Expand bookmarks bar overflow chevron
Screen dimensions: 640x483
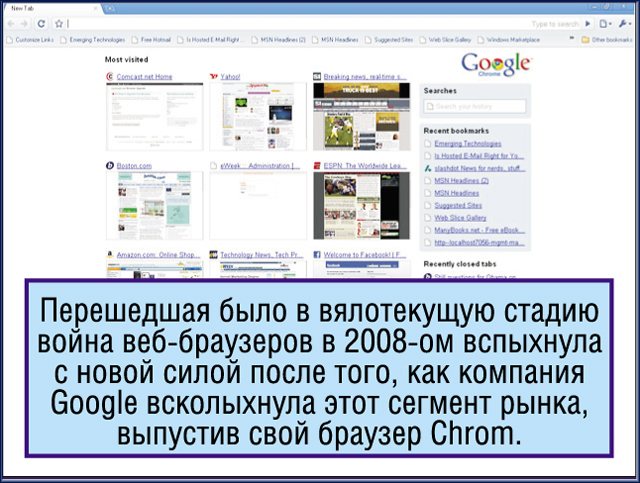pyautogui.click(x=571, y=38)
